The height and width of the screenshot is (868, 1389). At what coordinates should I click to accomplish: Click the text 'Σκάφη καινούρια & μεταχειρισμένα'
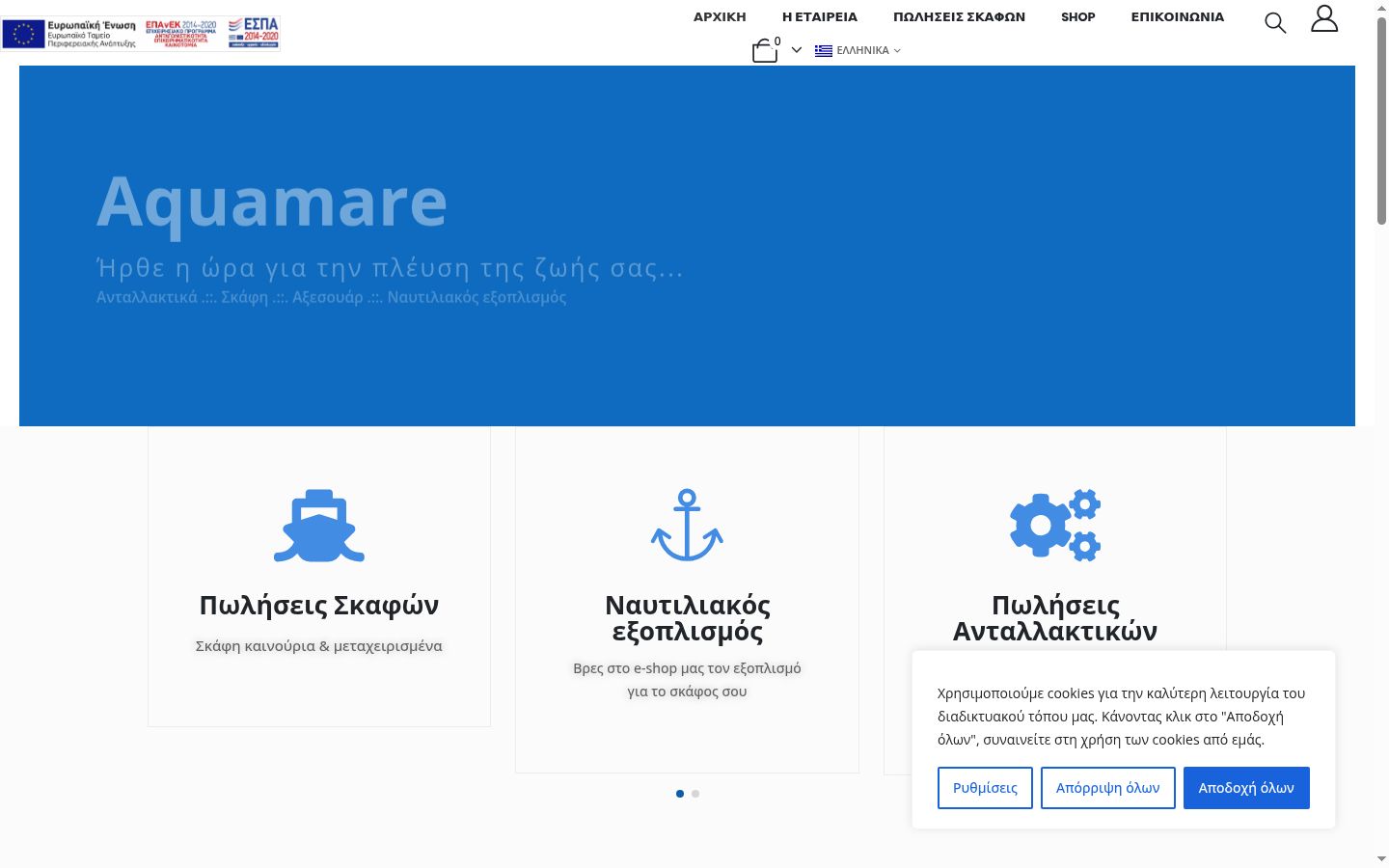(x=319, y=646)
